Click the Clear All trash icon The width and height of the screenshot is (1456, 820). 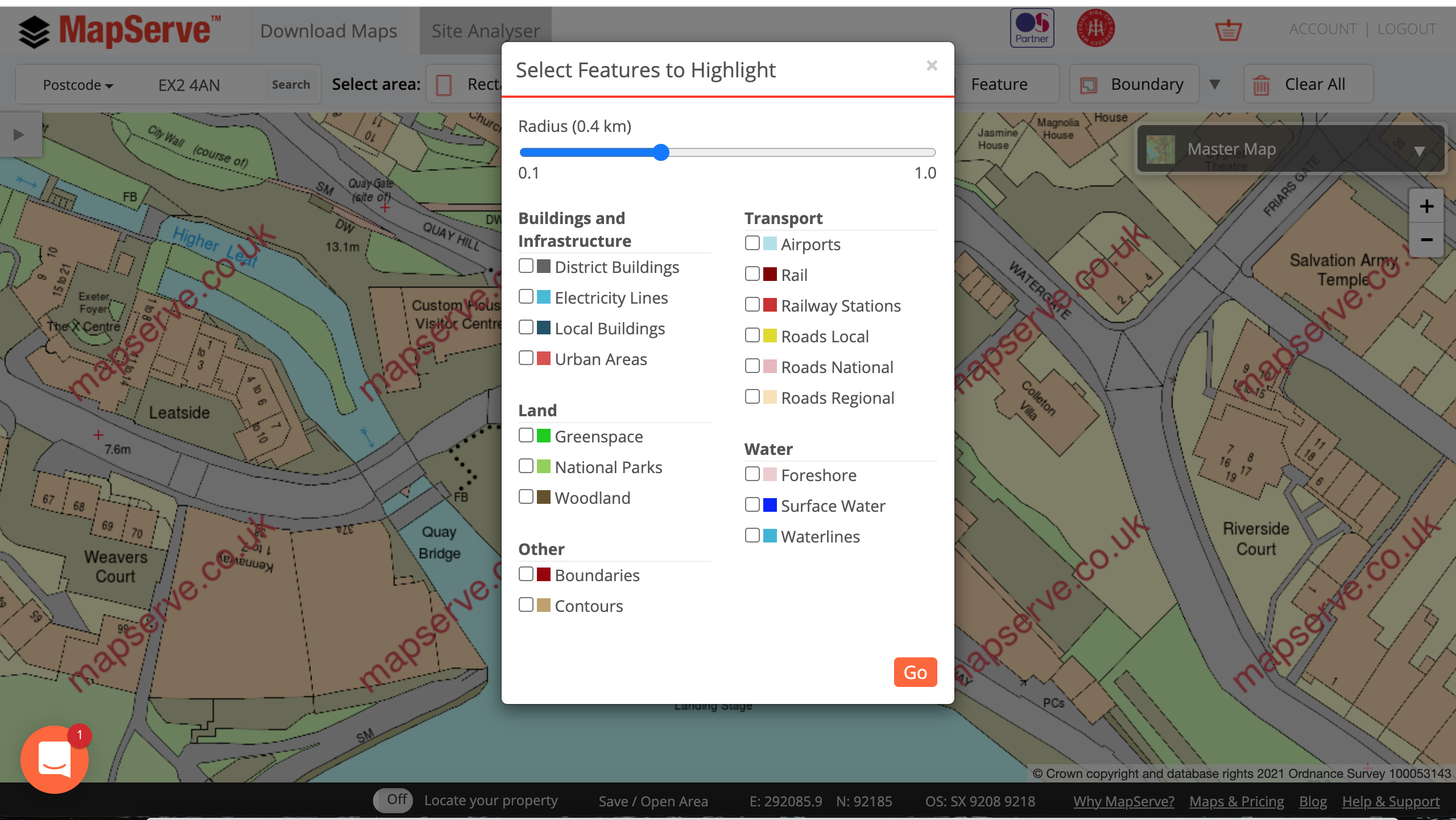tap(1261, 85)
